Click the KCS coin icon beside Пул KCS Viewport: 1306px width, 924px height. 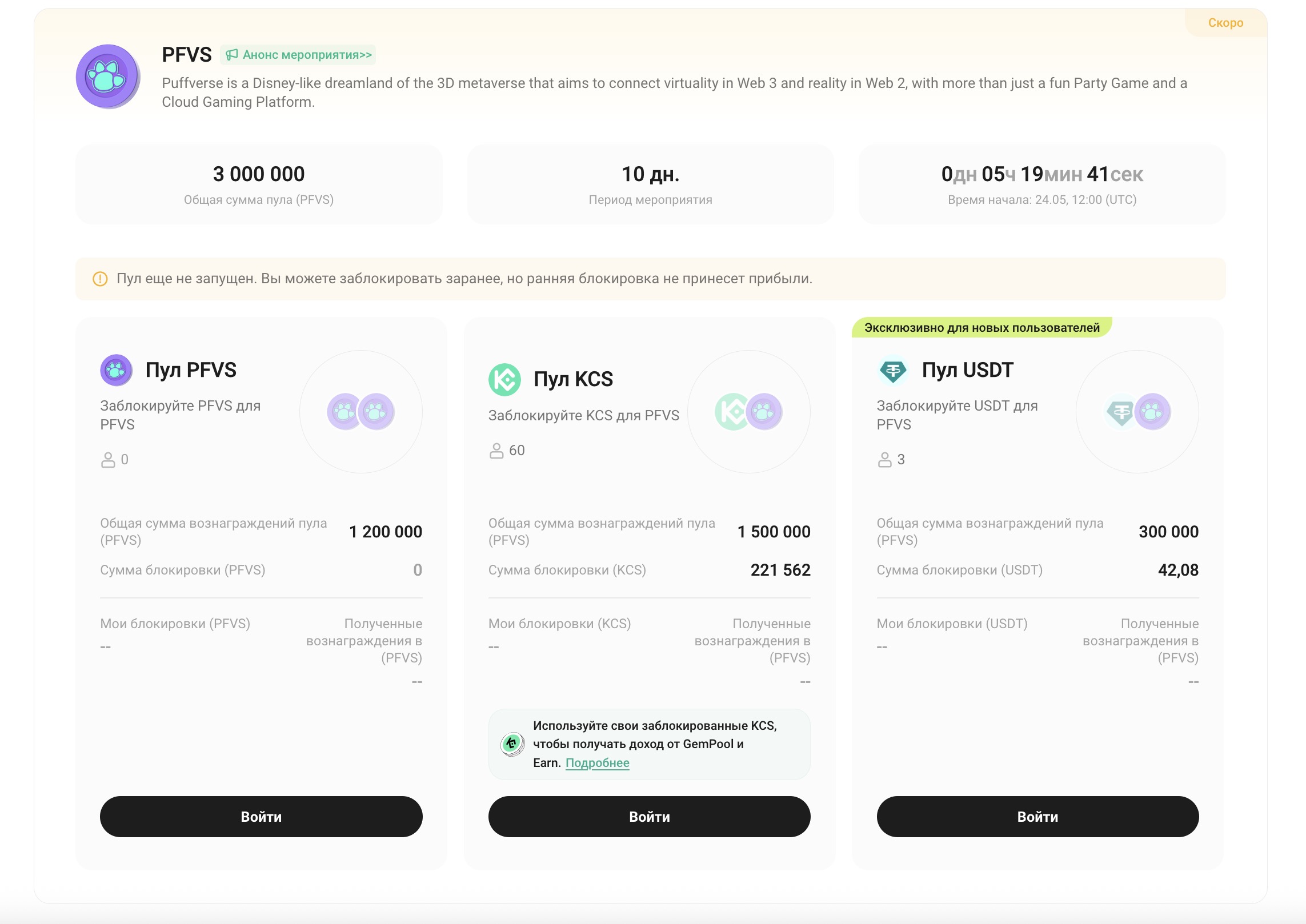coord(504,379)
